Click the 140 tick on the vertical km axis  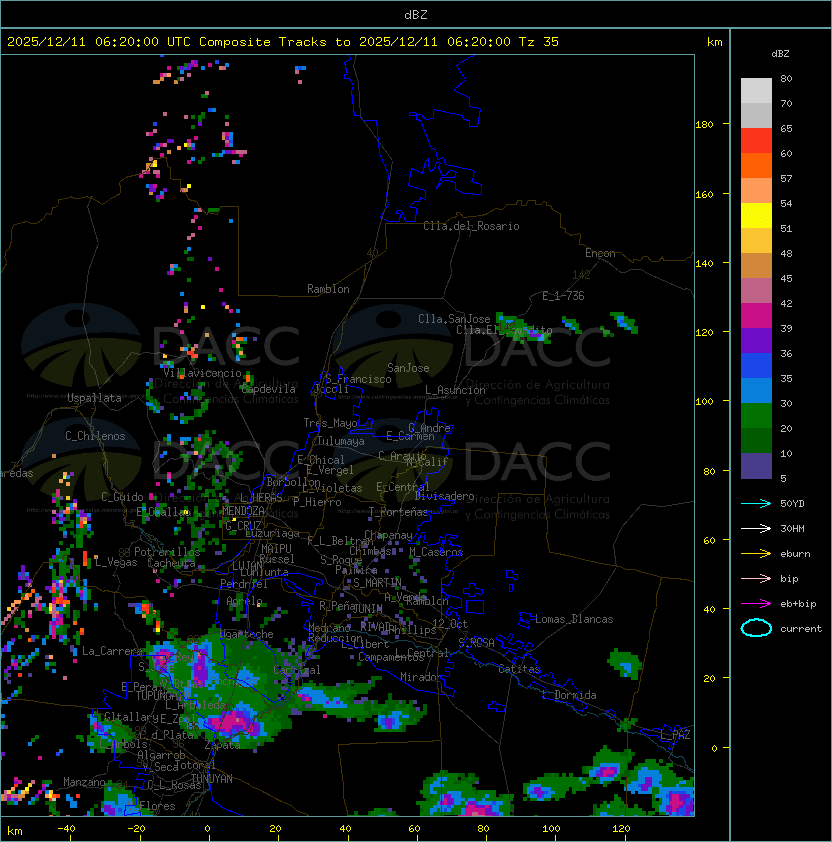pos(704,263)
